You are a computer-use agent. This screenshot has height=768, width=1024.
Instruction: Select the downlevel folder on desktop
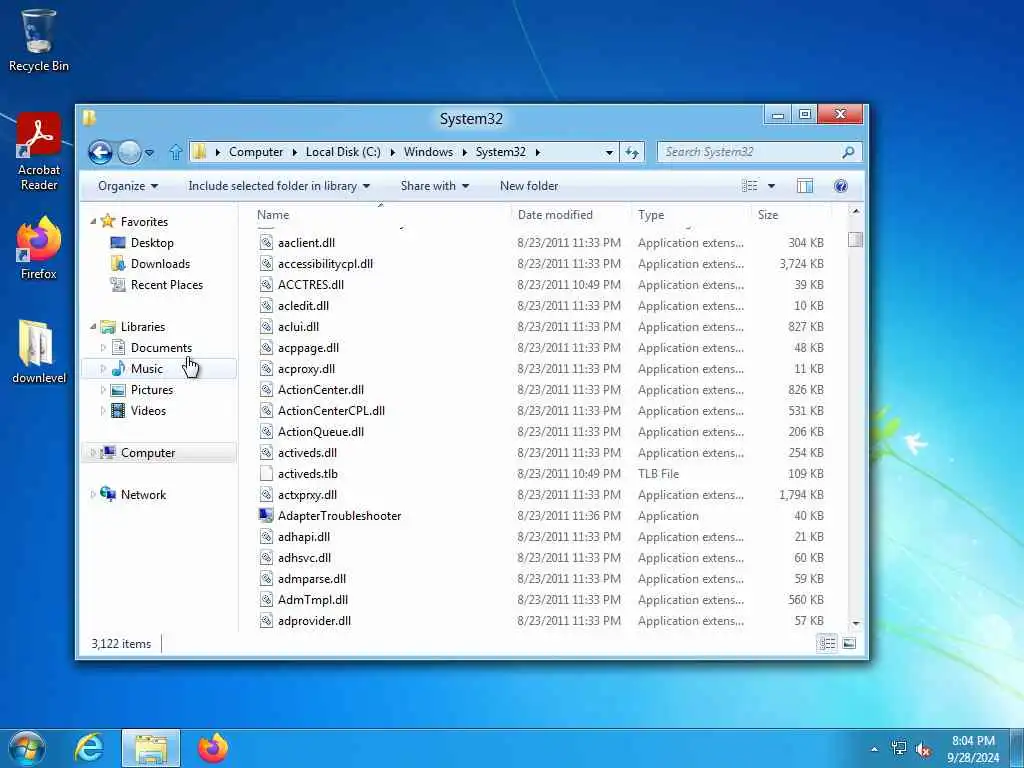point(39,351)
